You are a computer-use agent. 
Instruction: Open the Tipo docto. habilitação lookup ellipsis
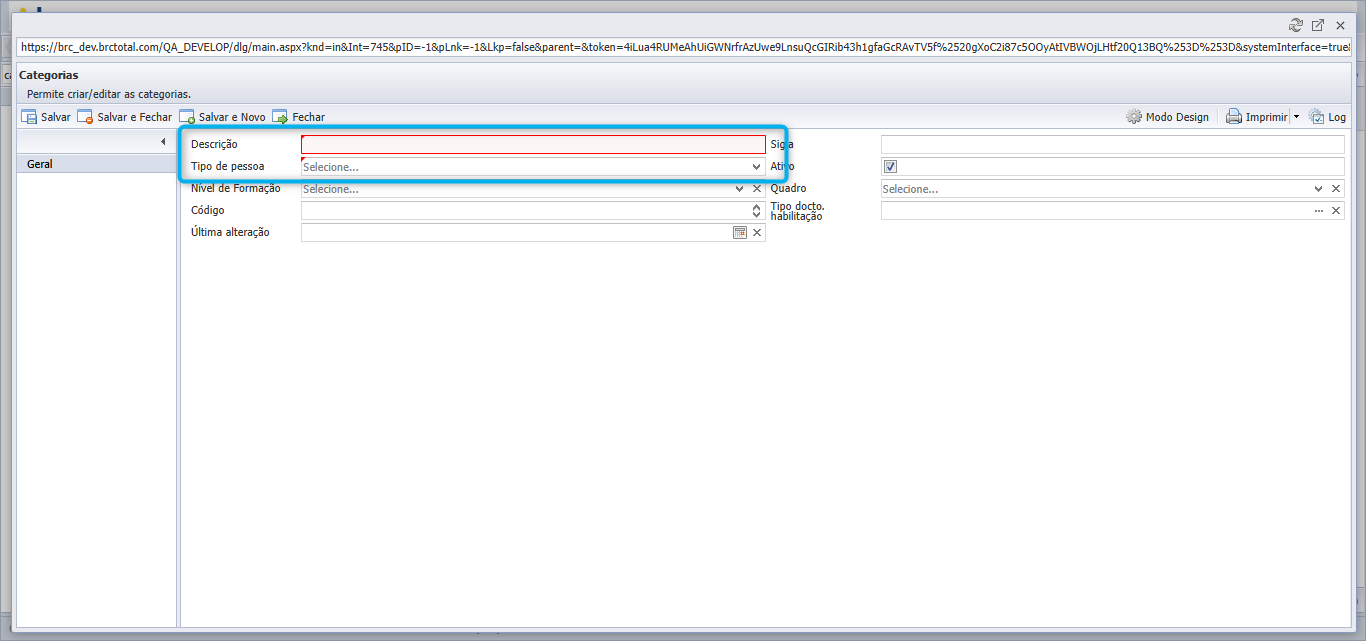point(1318,211)
